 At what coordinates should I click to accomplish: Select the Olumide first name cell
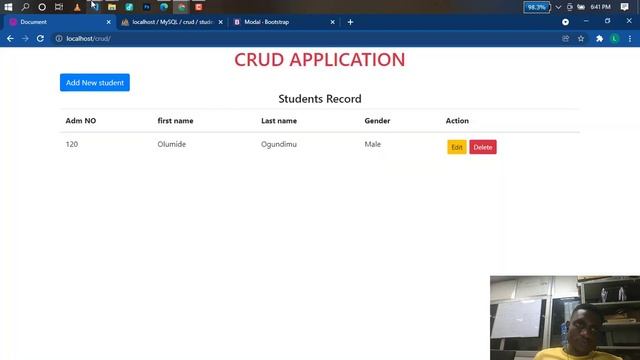[171, 144]
